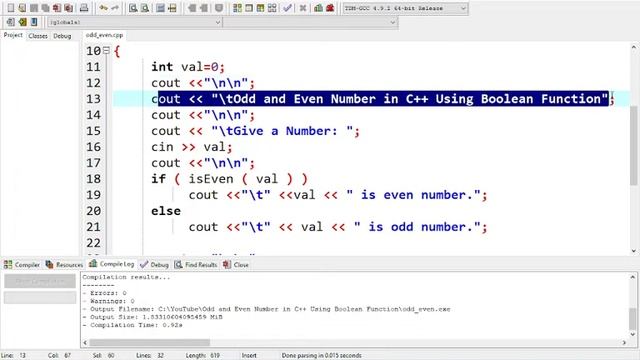
Task: Click the Run program toolbar icon
Action: point(249,8)
